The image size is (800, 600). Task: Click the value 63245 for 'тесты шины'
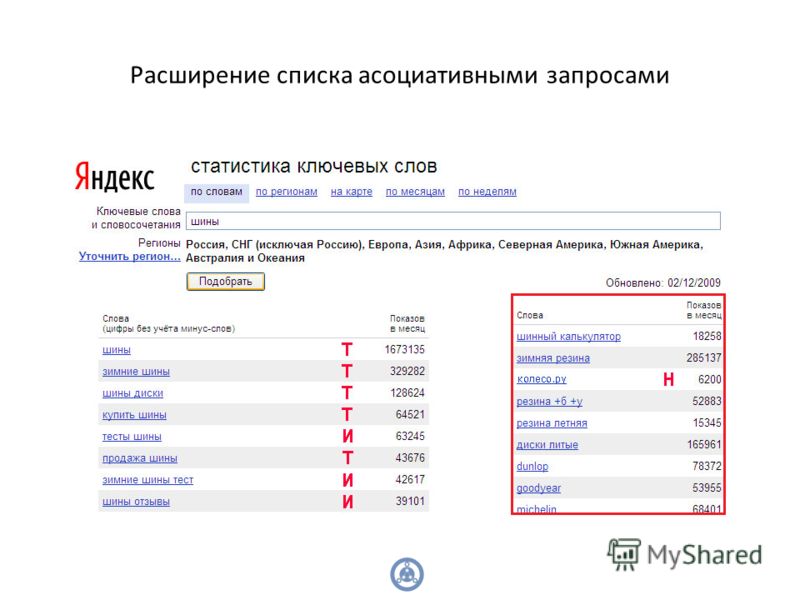click(x=410, y=436)
